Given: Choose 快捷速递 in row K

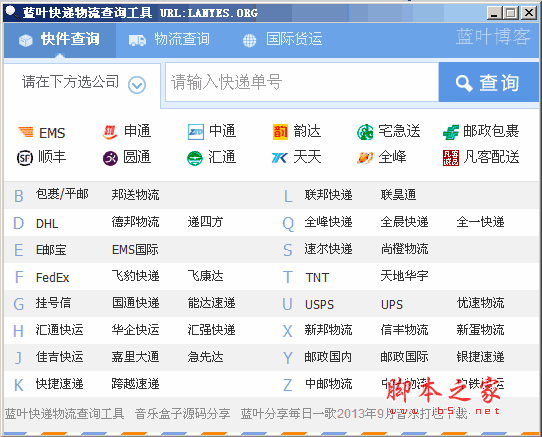Looking at the screenshot, I should point(59,384).
